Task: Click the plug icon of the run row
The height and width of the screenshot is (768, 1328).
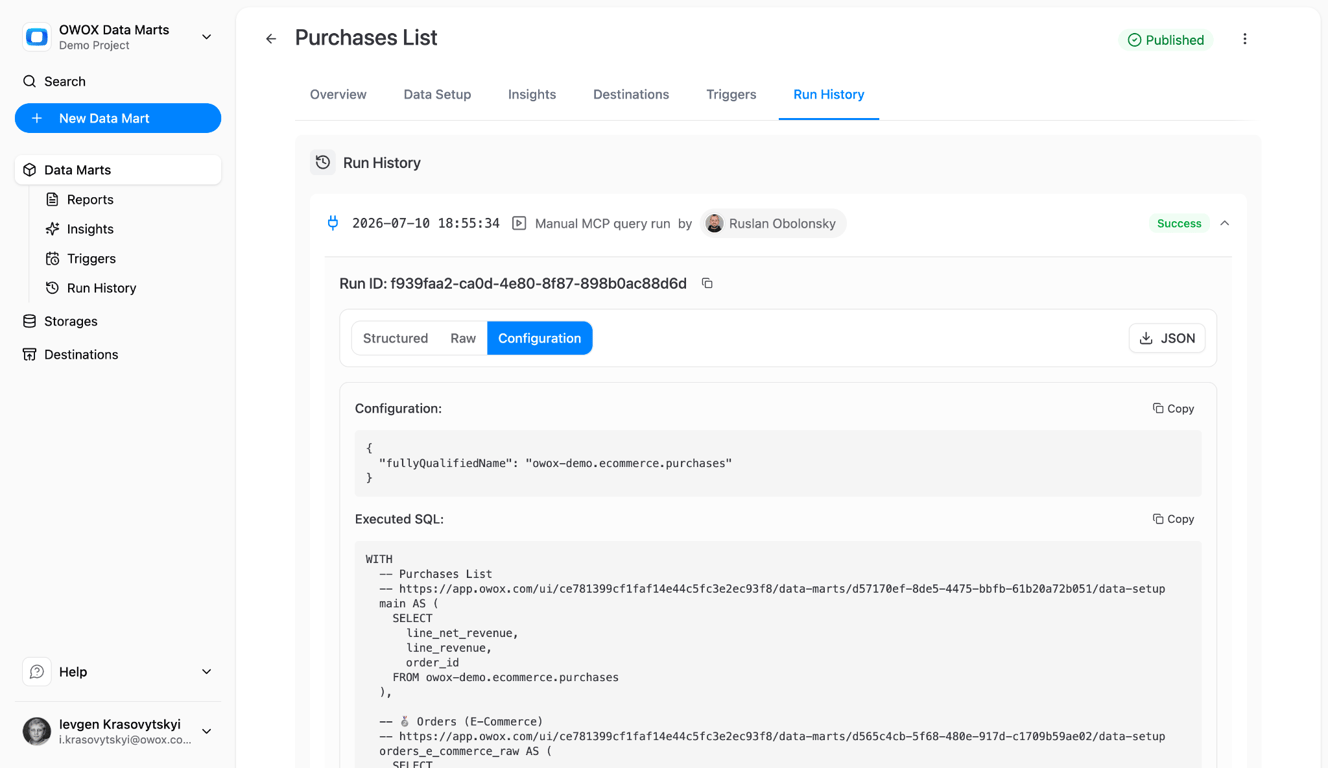Action: coord(333,223)
